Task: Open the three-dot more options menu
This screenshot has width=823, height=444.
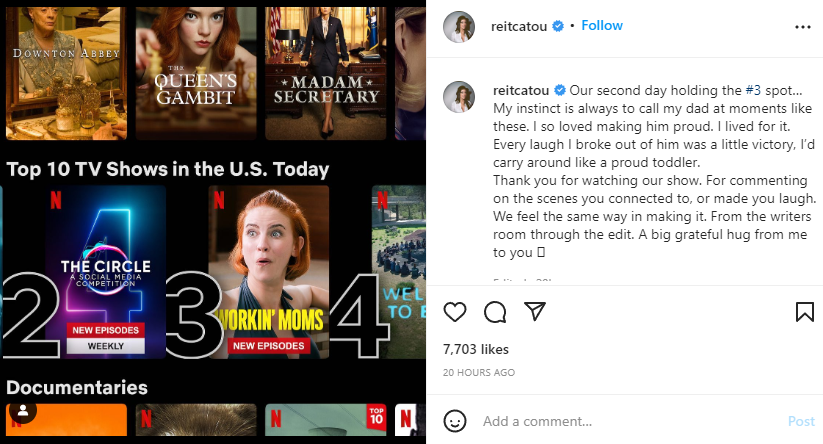Action: click(x=803, y=27)
